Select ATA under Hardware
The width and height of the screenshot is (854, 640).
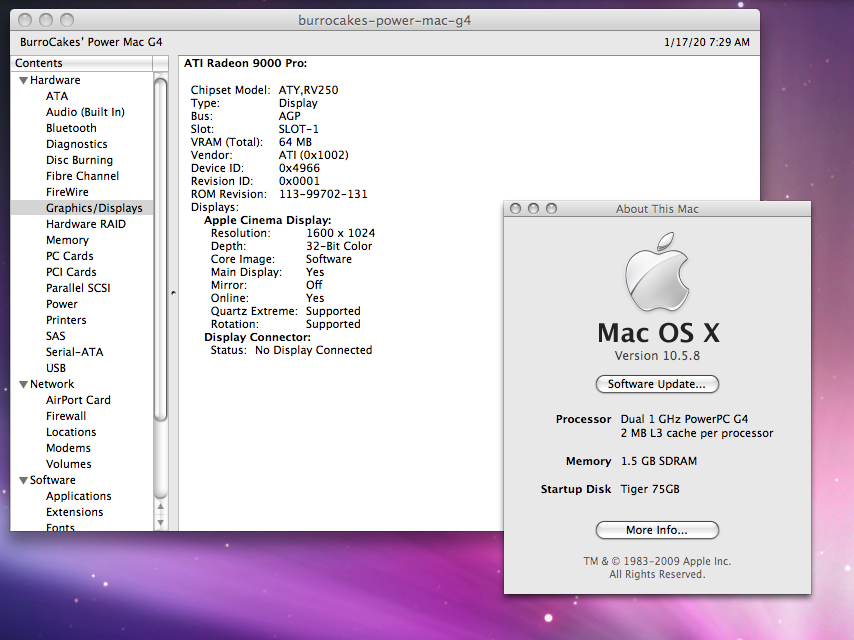[57, 96]
